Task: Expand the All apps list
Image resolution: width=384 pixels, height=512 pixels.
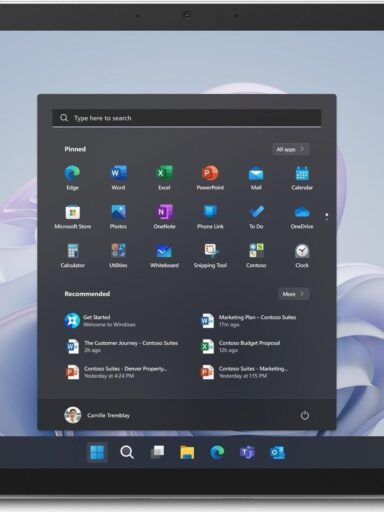Action: pyautogui.click(x=291, y=149)
